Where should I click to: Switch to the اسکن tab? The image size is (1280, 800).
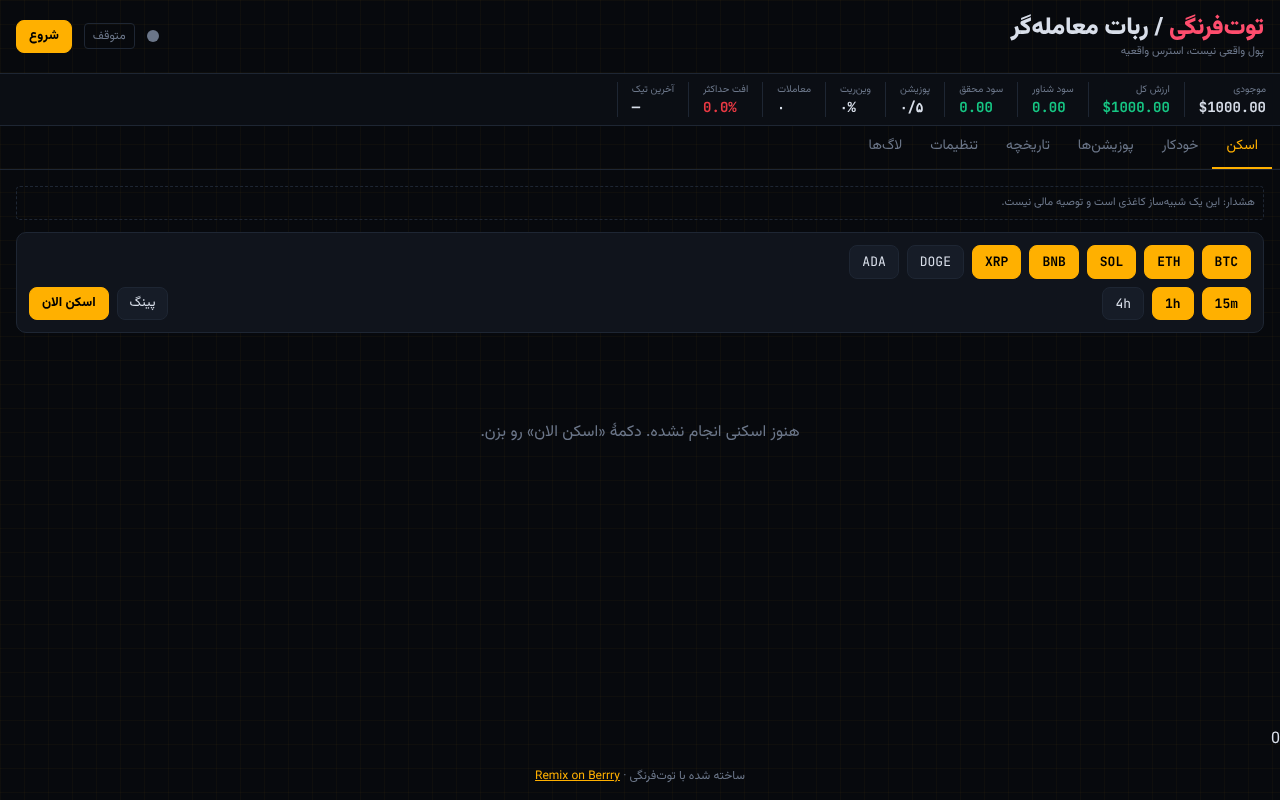(x=1242, y=146)
